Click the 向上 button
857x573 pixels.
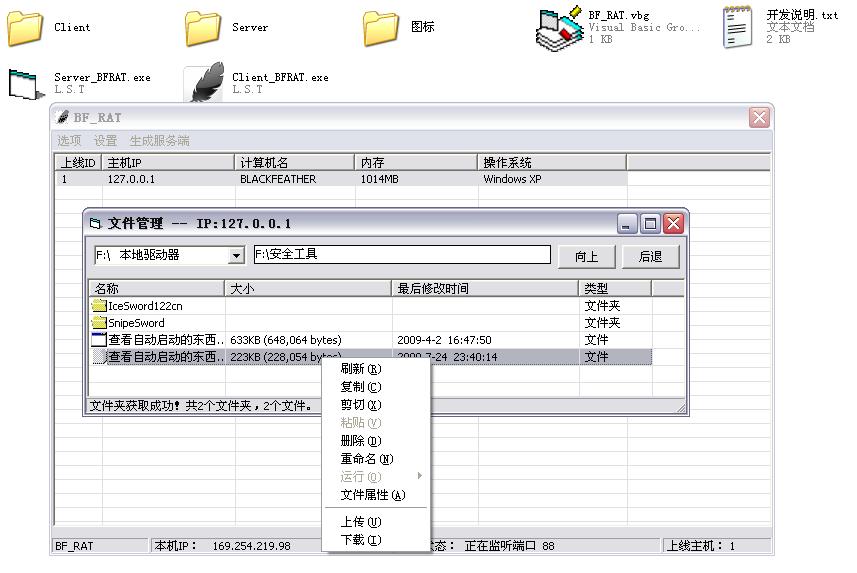click(586, 256)
